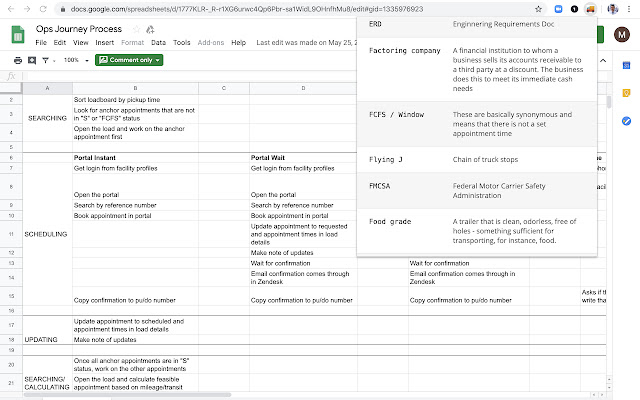Open the Google Calendar side panel

click(x=626, y=65)
